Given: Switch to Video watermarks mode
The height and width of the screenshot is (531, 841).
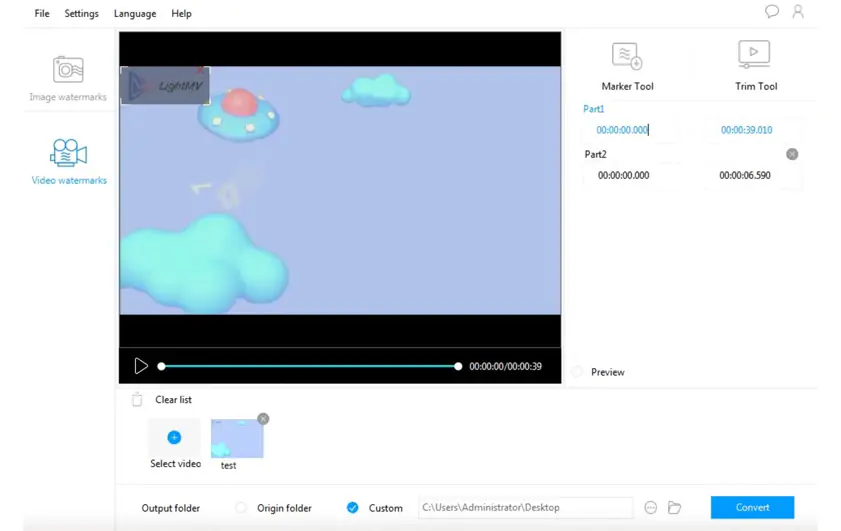Looking at the screenshot, I should 69,162.
